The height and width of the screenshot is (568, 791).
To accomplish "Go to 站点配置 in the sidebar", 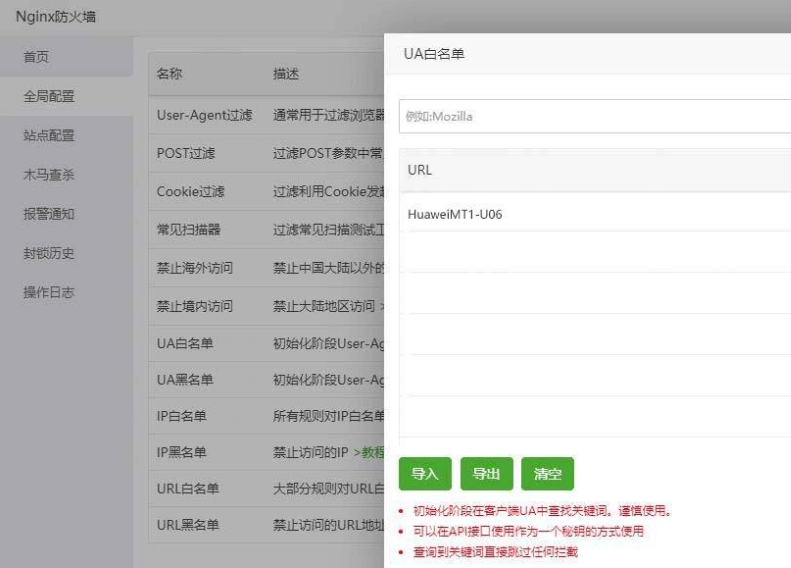I will [49, 136].
